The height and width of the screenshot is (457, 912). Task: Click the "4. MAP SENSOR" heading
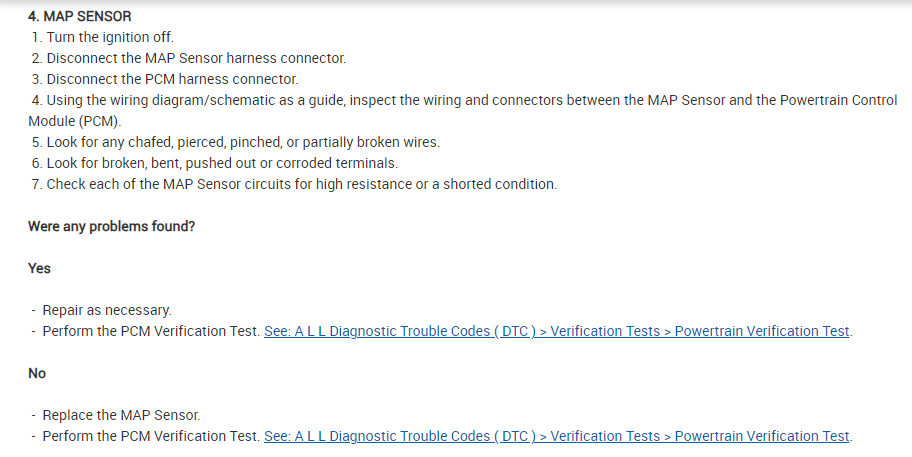[80, 17]
